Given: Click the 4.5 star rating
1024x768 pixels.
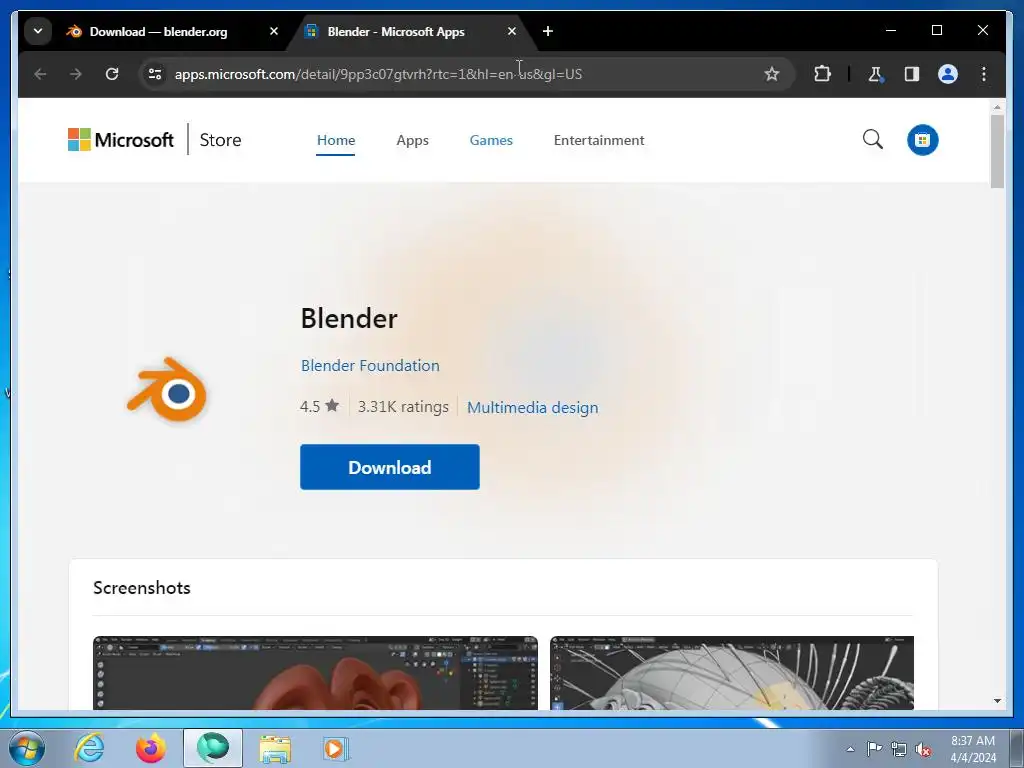Looking at the screenshot, I should pos(319,406).
